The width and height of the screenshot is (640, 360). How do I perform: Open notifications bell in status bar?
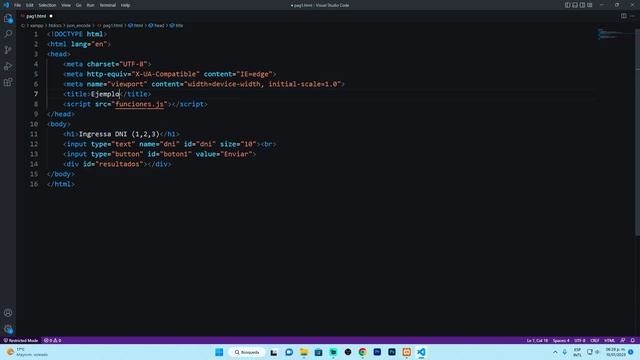pyautogui.click(x=633, y=340)
